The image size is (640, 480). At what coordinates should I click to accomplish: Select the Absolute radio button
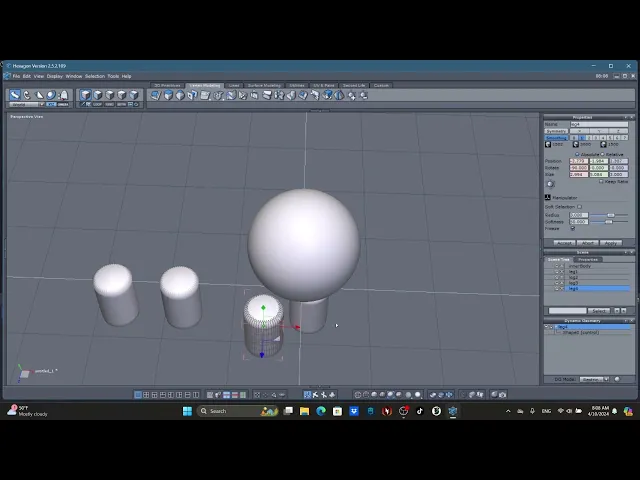pos(577,154)
